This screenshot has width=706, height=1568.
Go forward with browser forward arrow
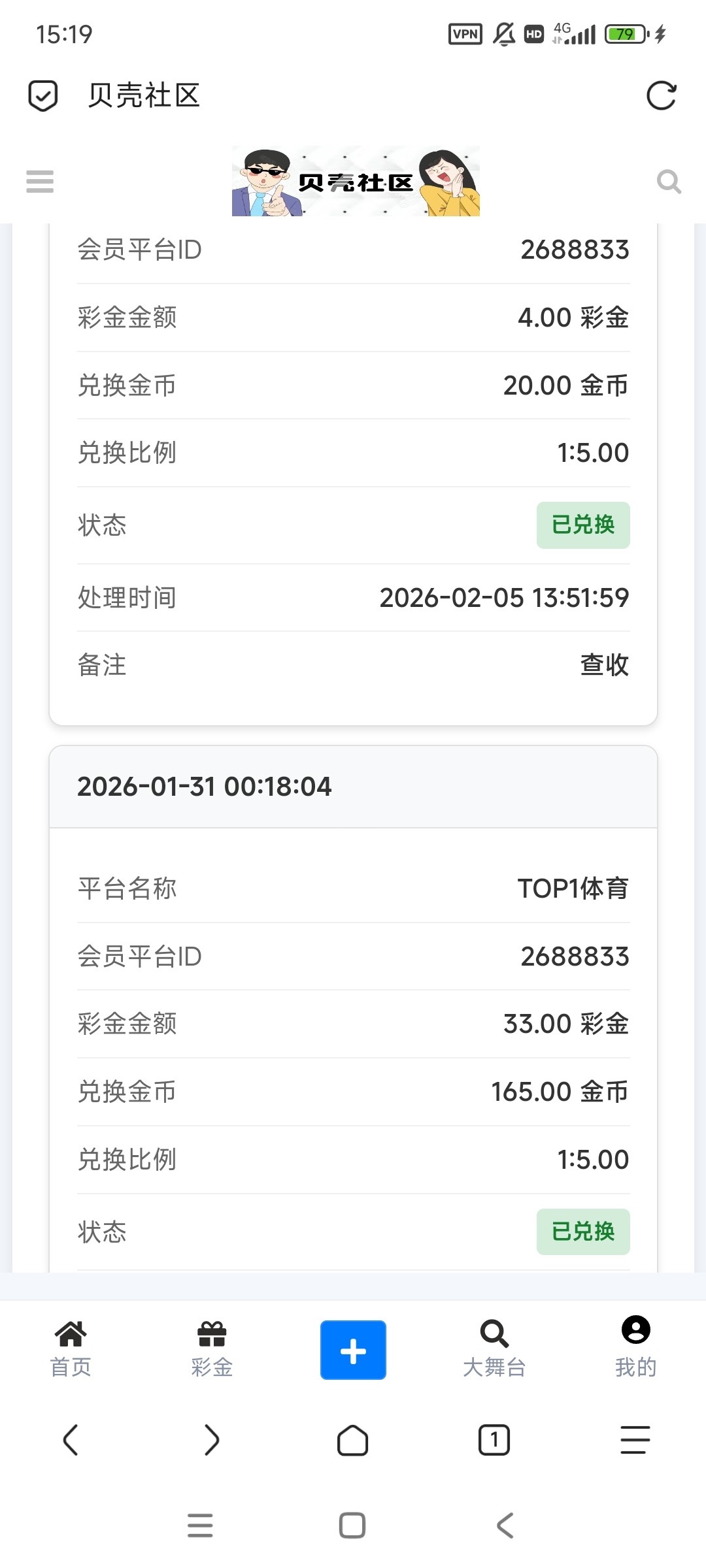[x=212, y=1440]
